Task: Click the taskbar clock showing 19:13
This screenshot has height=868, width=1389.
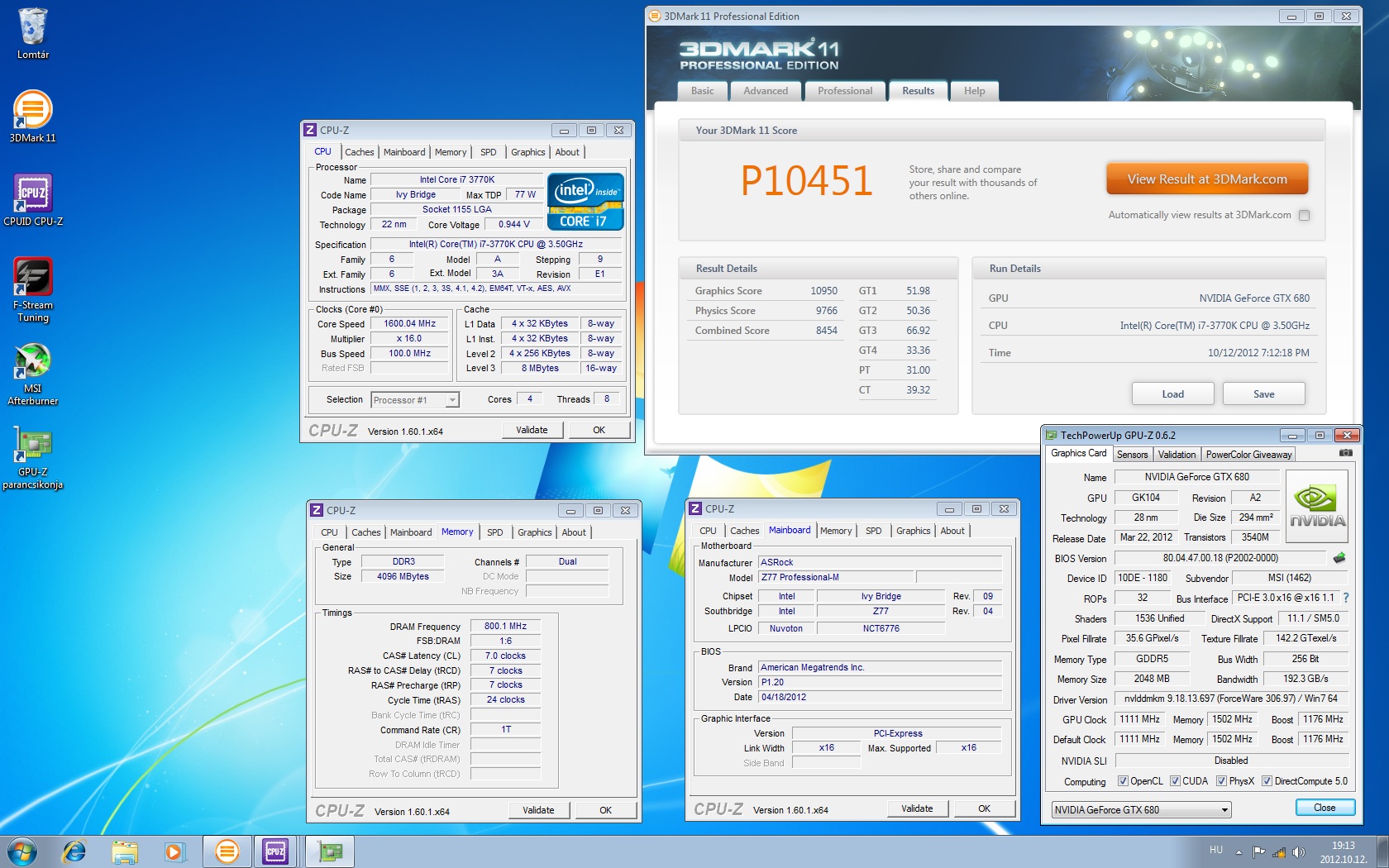Action: tap(1343, 852)
